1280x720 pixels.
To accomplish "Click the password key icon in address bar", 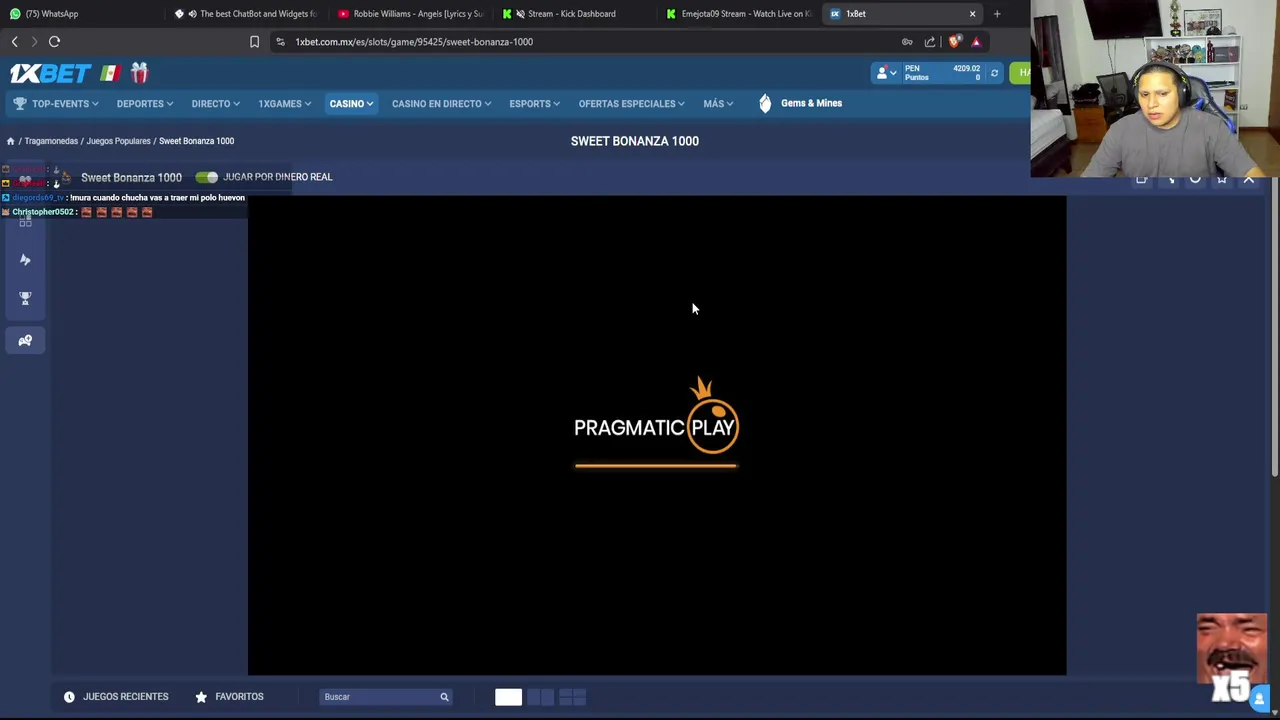I will coord(907,42).
